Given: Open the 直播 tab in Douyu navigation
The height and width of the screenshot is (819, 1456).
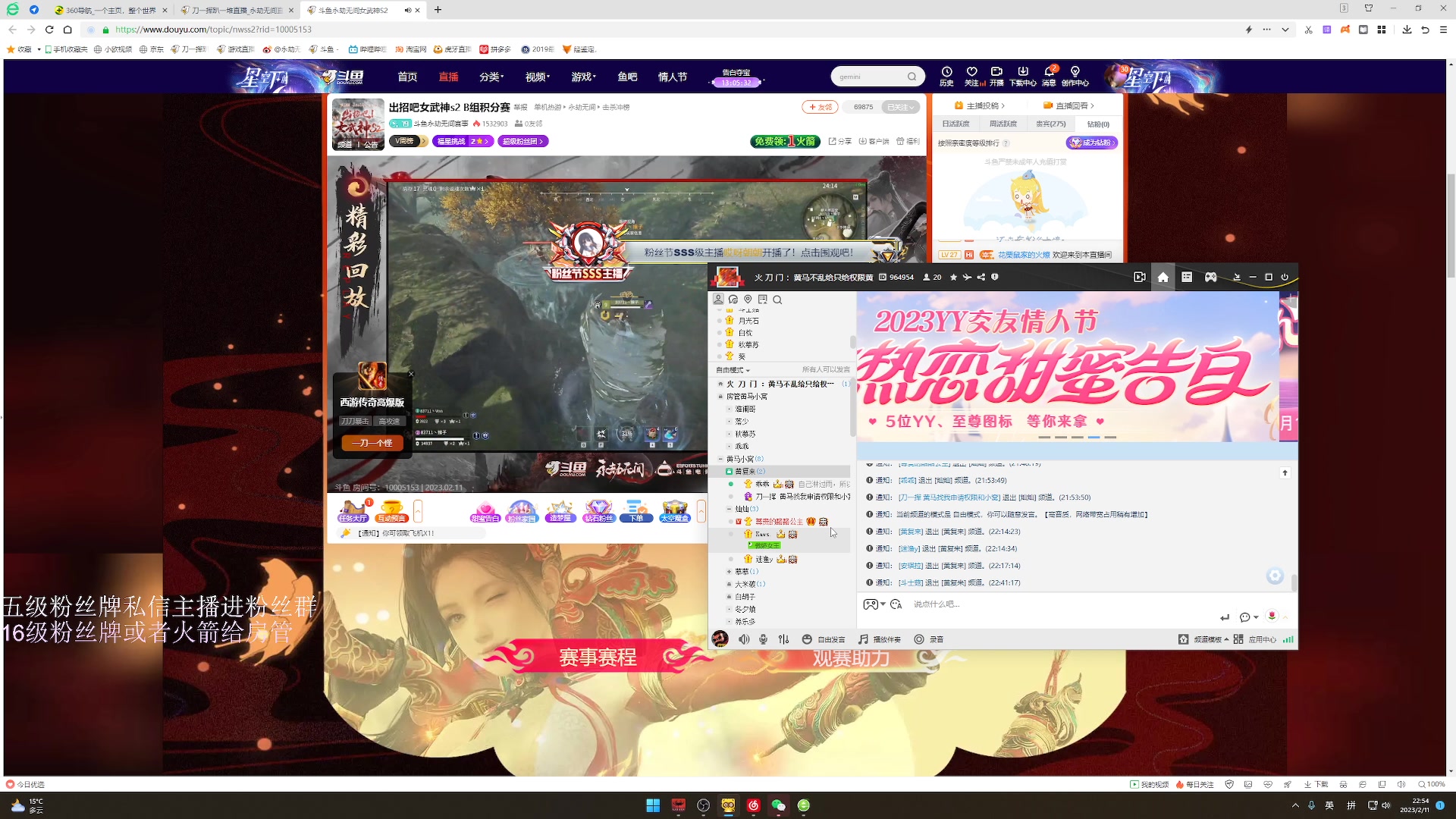Looking at the screenshot, I should click(x=448, y=77).
